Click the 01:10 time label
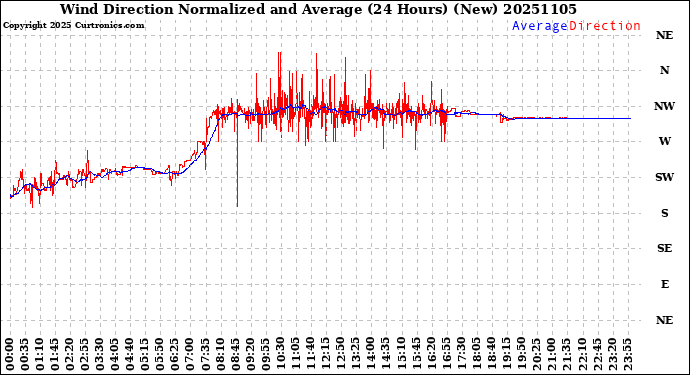Screen dimensions: 690x375 (x=40, y=355)
